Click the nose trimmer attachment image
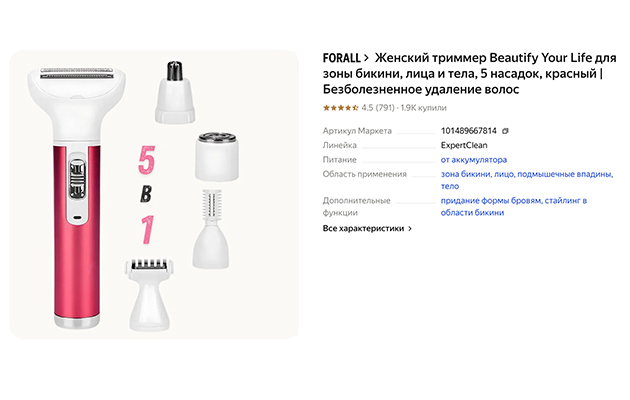The width and height of the screenshot is (630, 400). pyautogui.click(x=177, y=91)
